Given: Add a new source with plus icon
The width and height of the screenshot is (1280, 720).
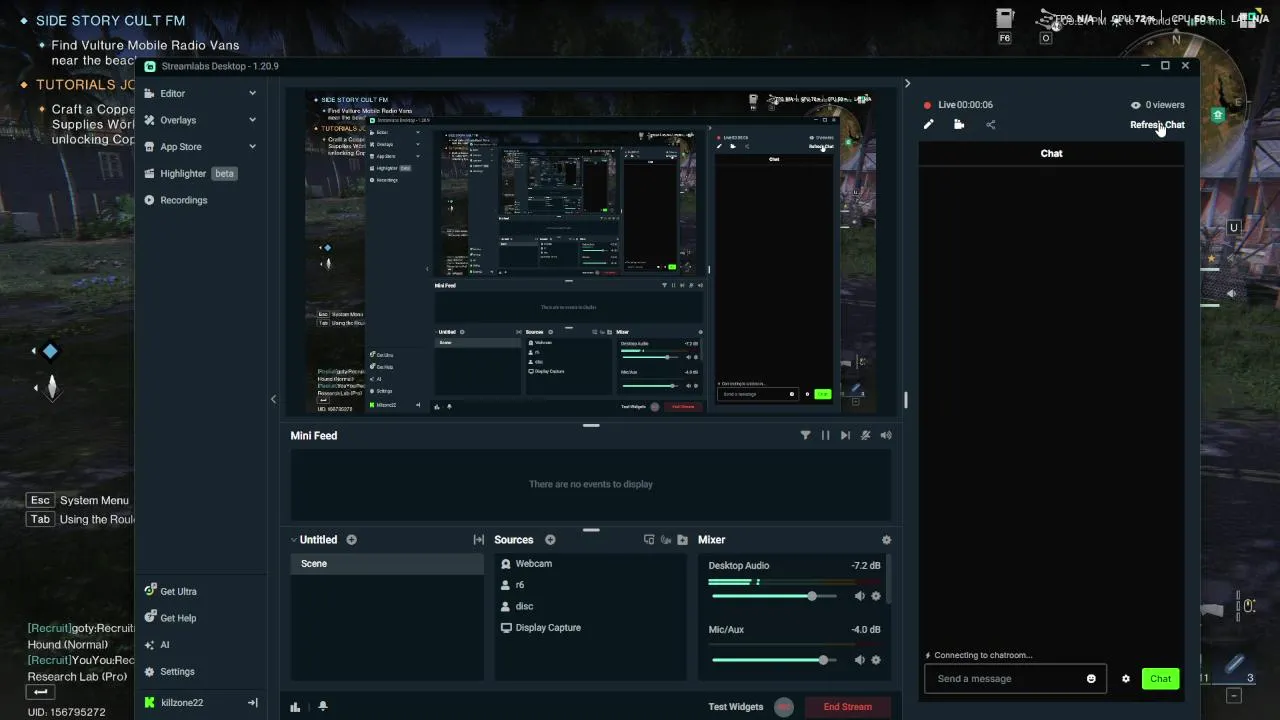Looking at the screenshot, I should pos(550,540).
